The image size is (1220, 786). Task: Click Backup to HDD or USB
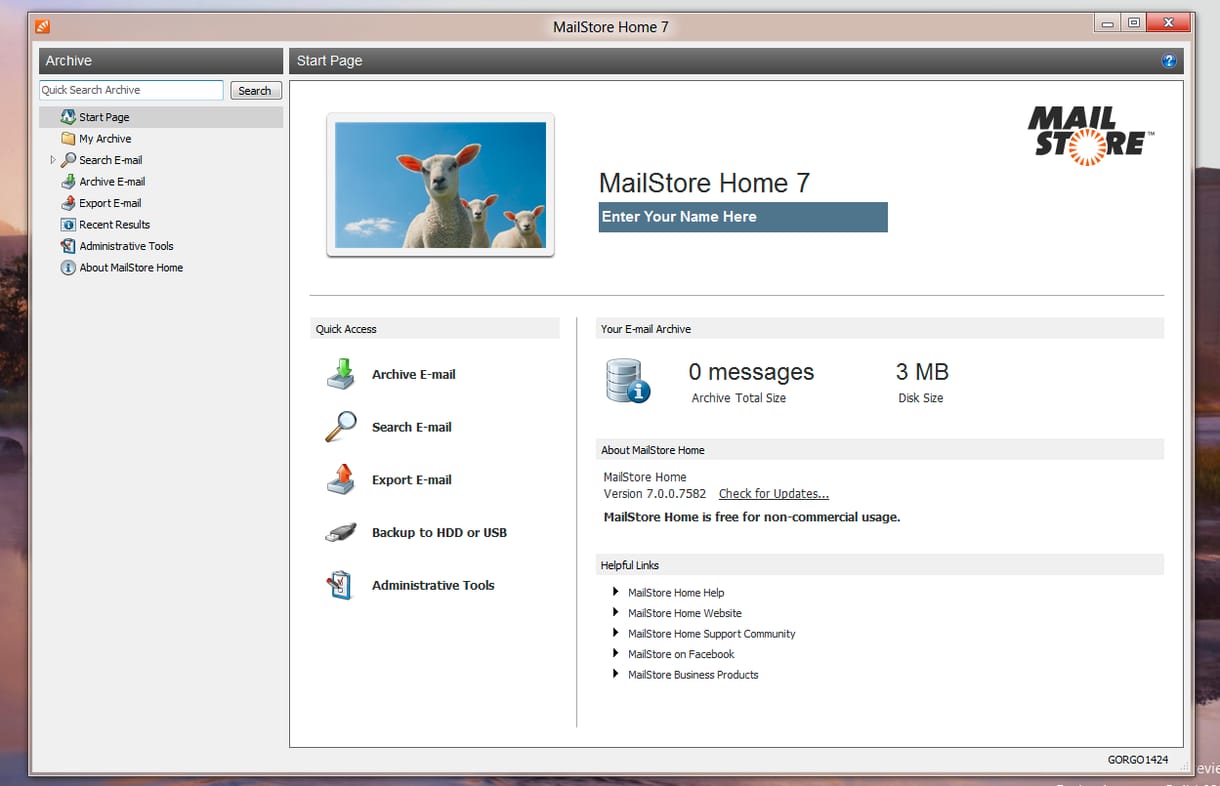coord(439,533)
